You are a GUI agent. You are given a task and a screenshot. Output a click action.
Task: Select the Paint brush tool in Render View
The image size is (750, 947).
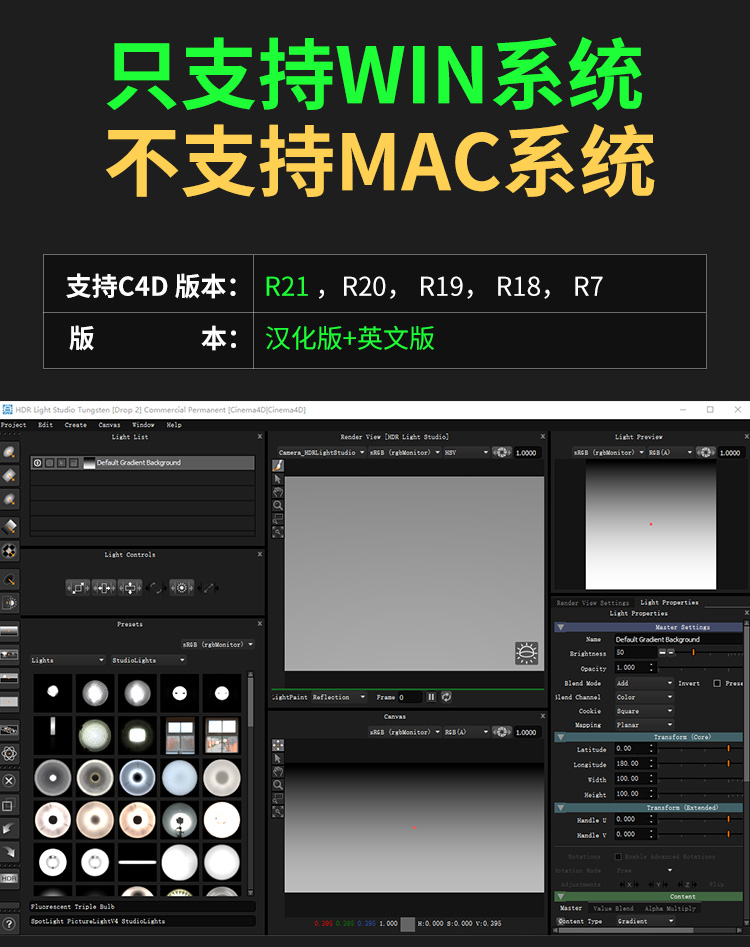(x=278, y=466)
